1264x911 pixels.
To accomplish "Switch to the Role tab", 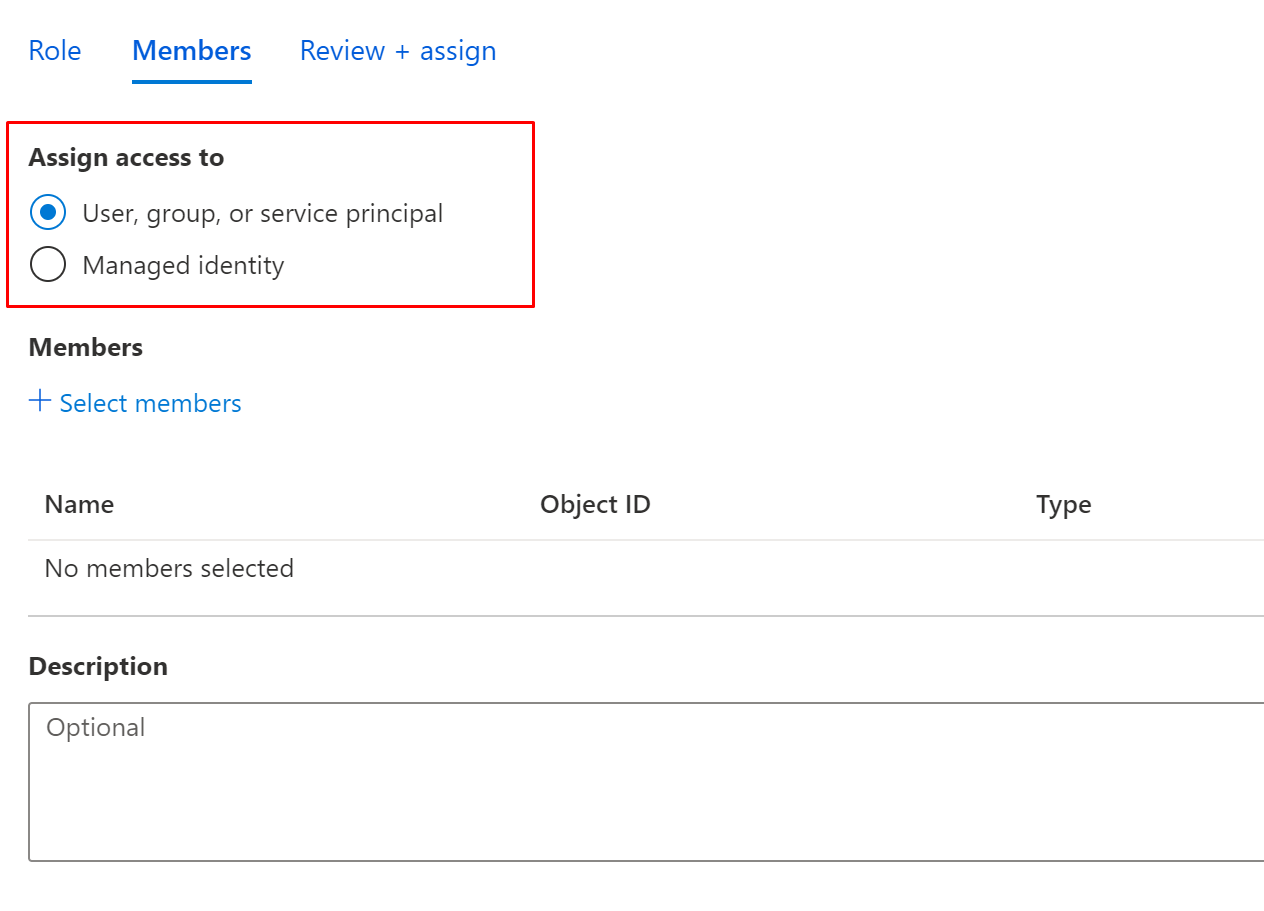I will (x=55, y=51).
